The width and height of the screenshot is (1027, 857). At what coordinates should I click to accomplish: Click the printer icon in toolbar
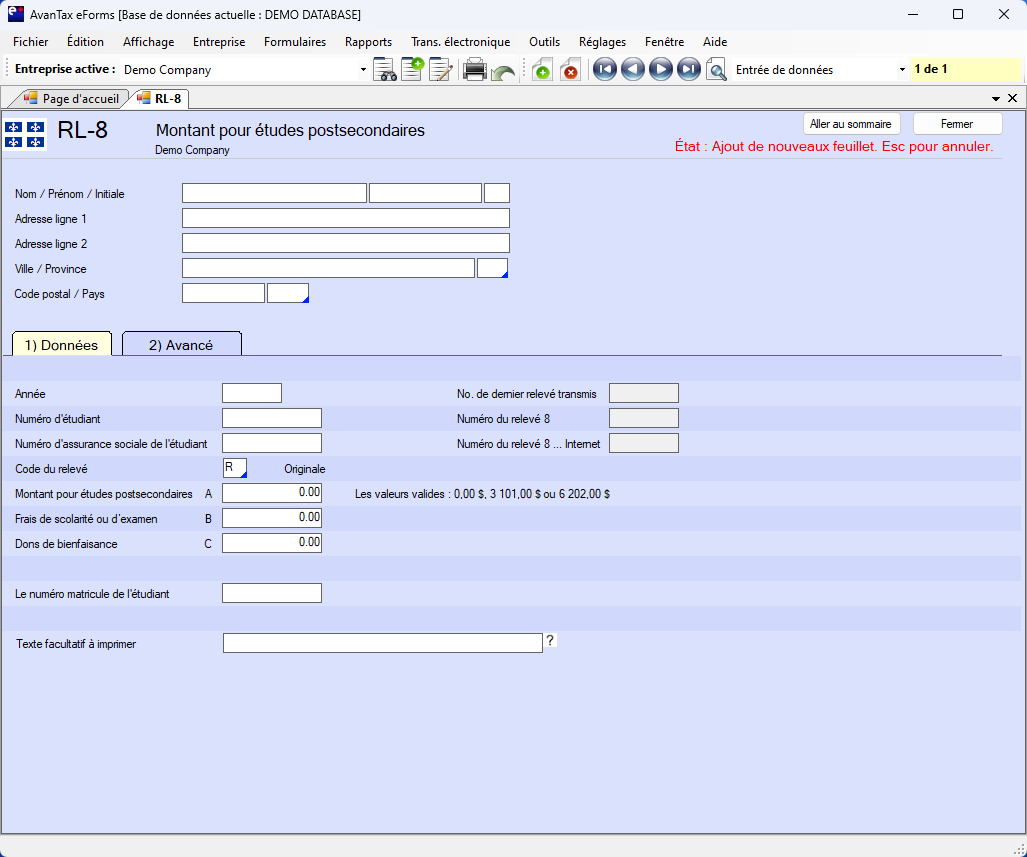click(475, 70)
